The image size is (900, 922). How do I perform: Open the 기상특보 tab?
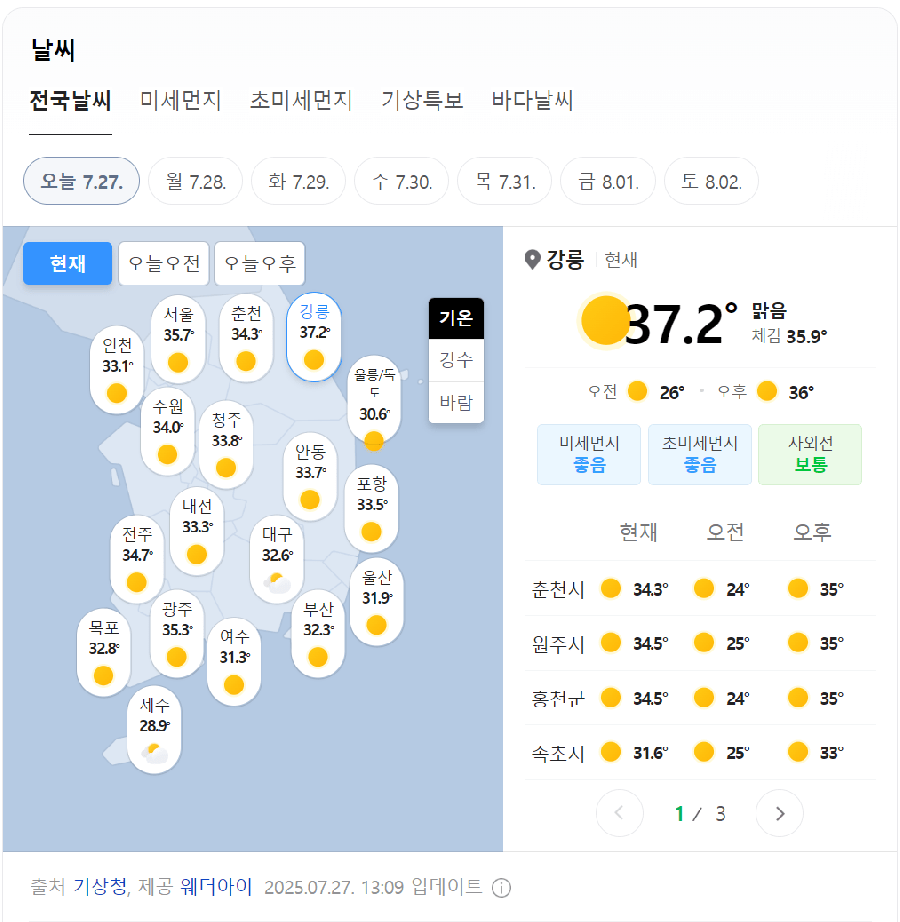tap(422, 101)
